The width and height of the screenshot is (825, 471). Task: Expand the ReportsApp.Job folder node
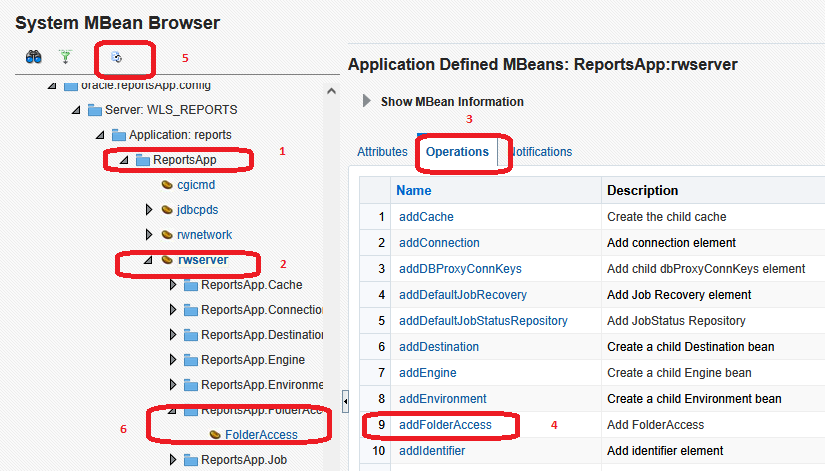pos(173,460)
